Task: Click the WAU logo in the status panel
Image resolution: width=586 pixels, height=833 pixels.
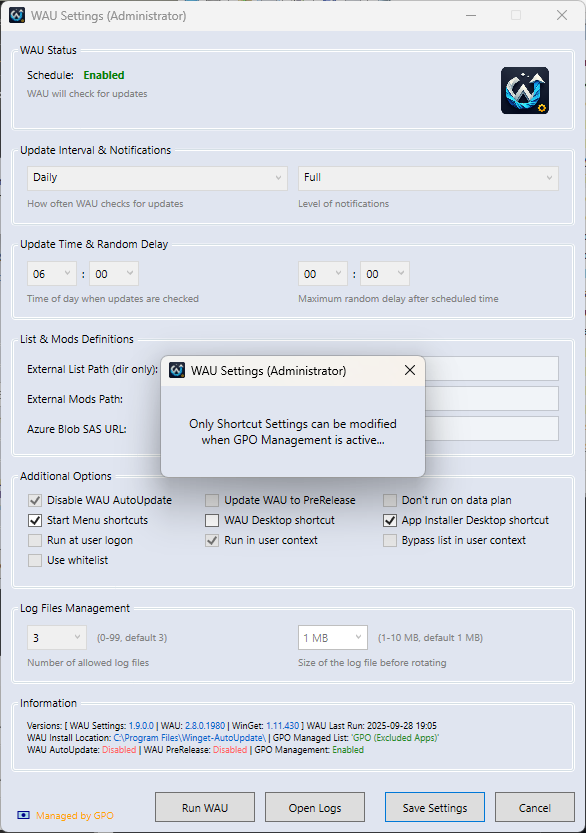Action: click(x=525, y=90)
